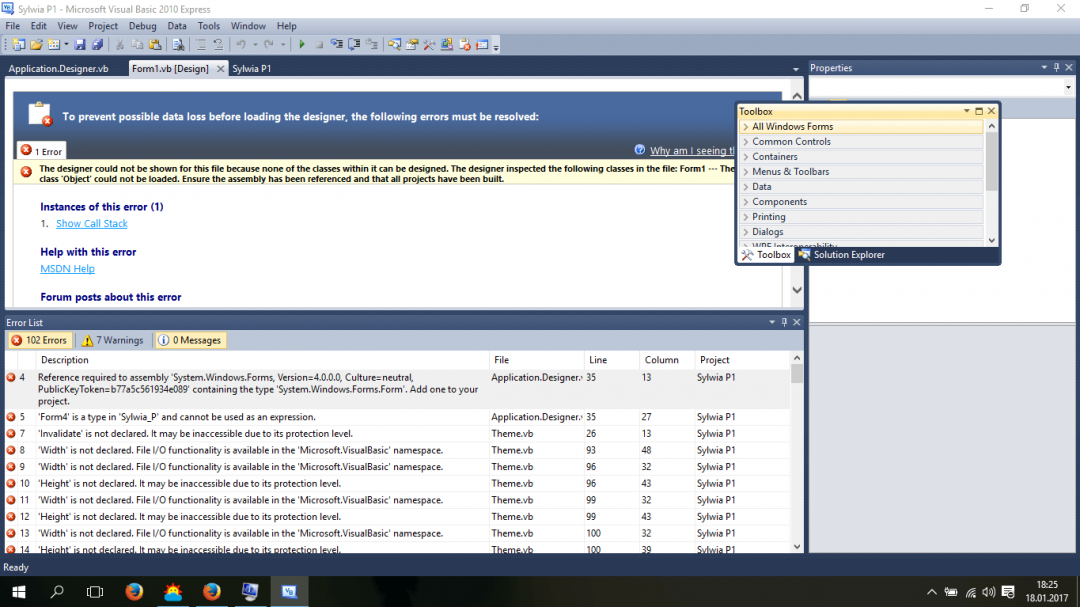Click the Save All toolbar icon
The width and height of the screenshot is (1080, 607).
[97, 45]
